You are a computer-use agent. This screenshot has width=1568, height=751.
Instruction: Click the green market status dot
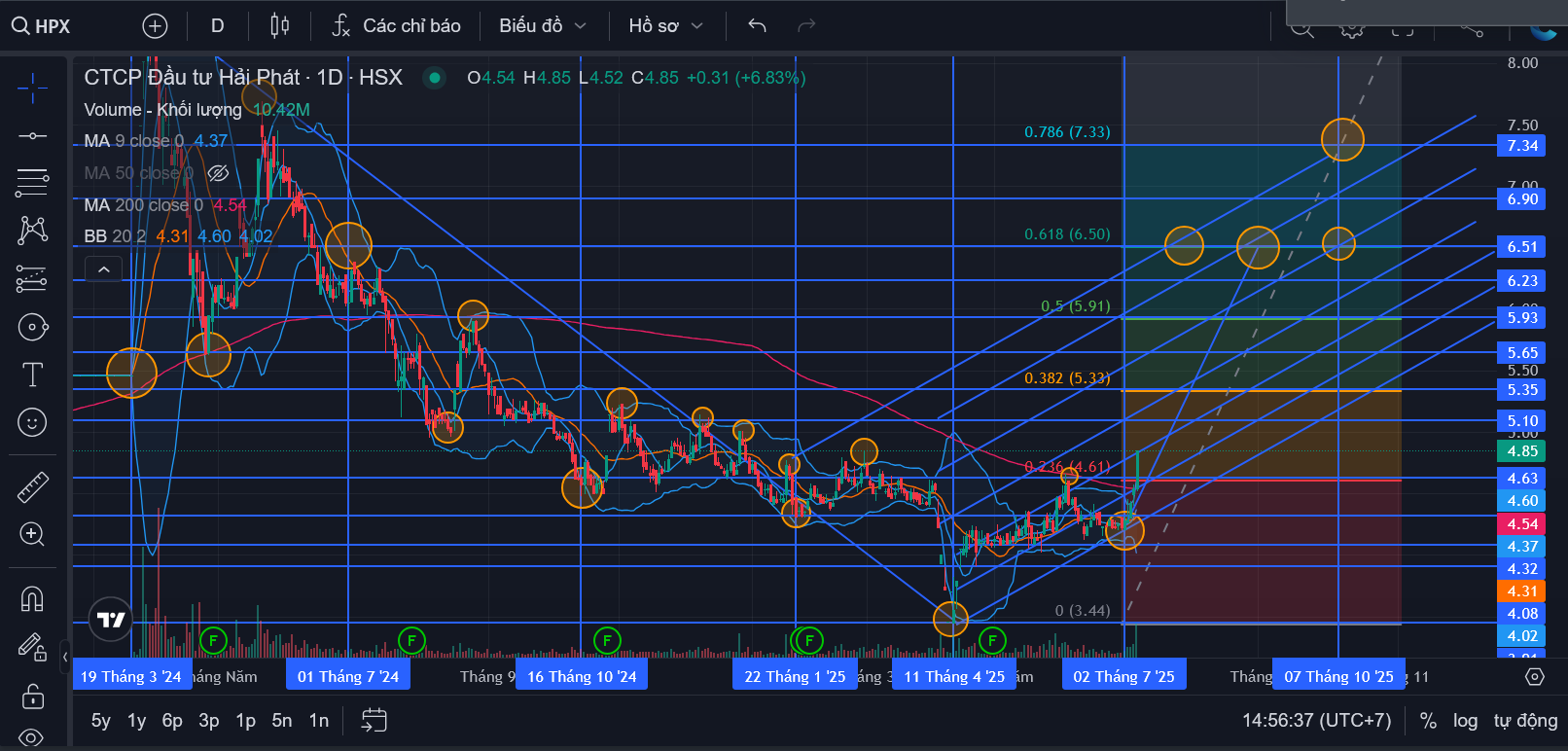click(435, 78)
